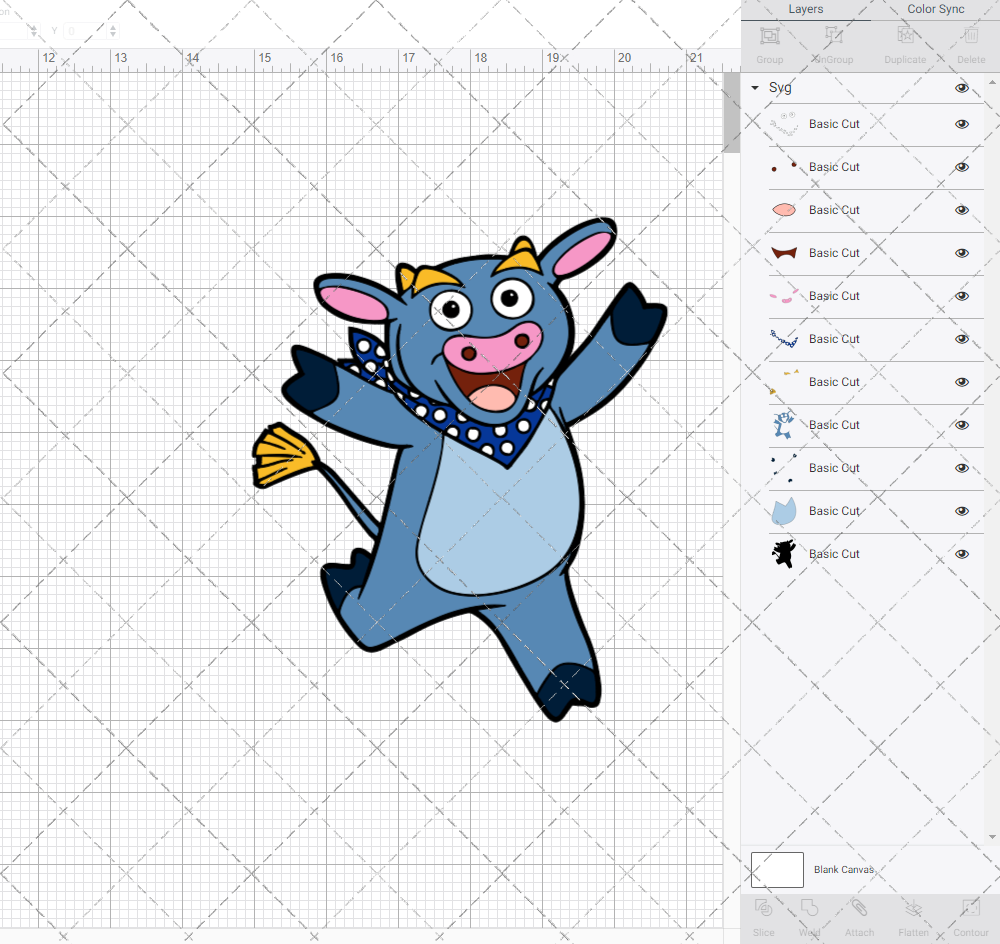This screenshot has width=1000, height=944.
Task: Toggle visibility of pink oval tongue layer
Action: tap(962, 210)
